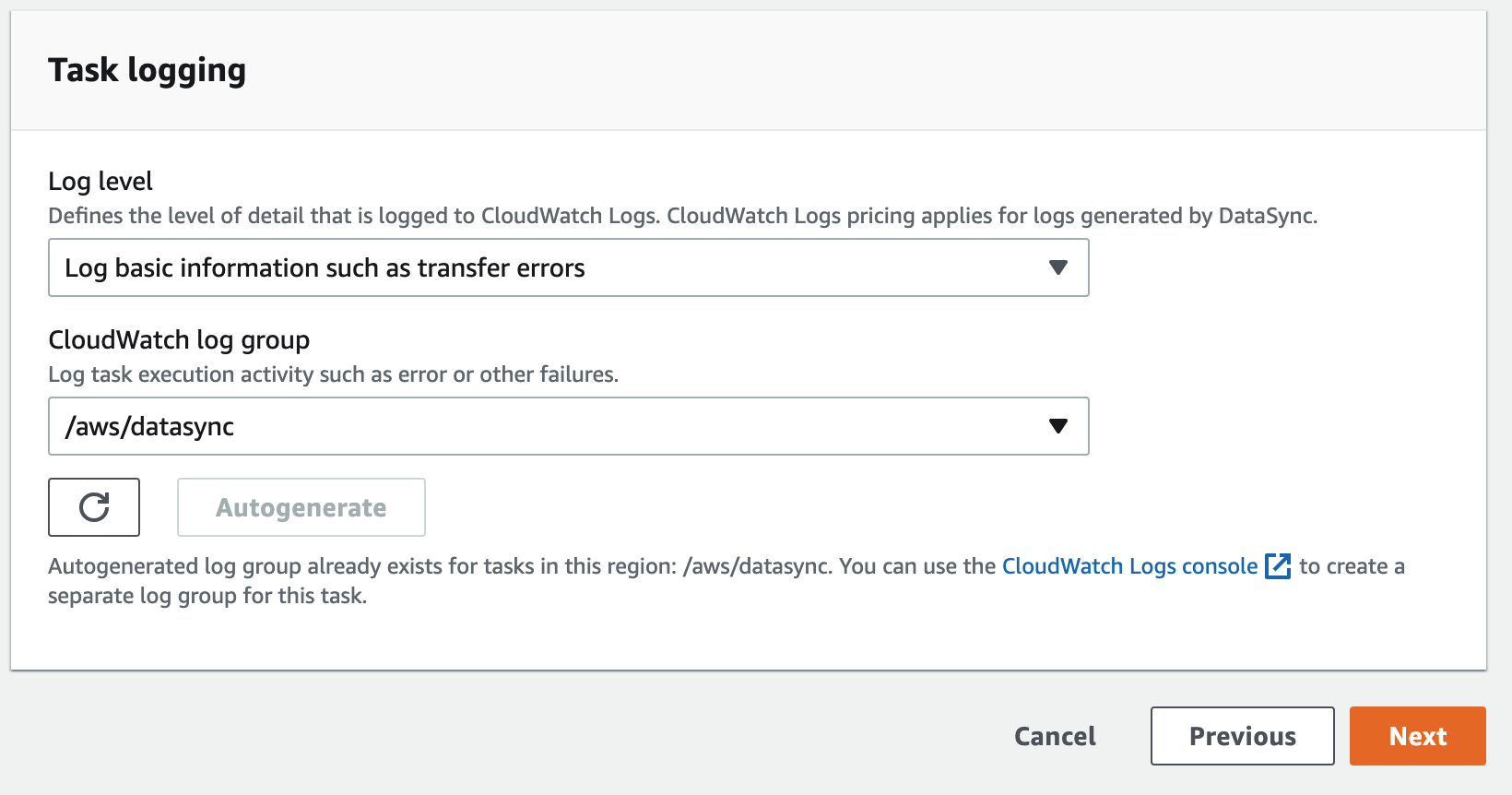
Task: Open the 'Log basic information' selection box
Action: coord(553,267)
